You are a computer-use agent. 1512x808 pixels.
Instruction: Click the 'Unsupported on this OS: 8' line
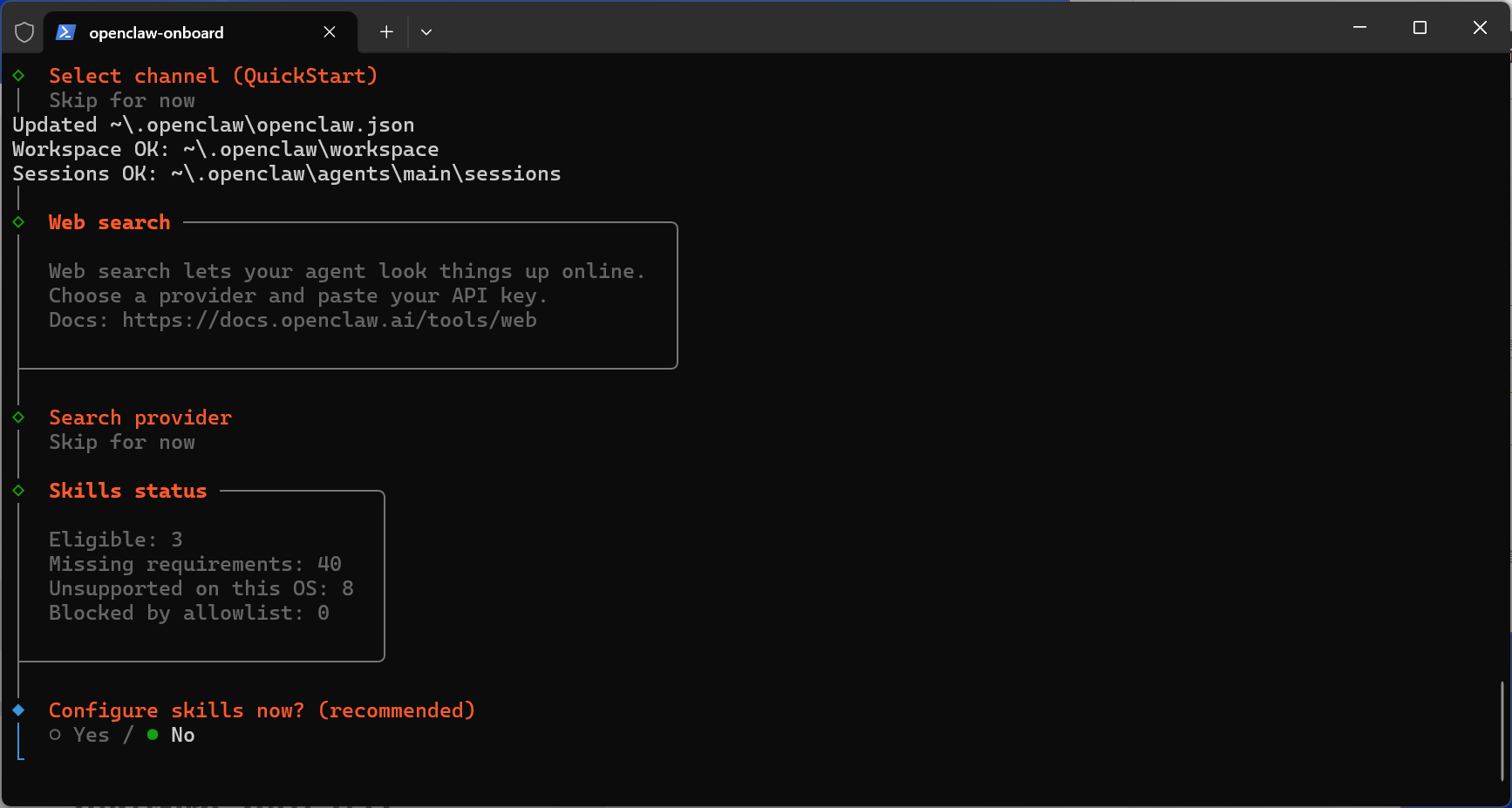(201, 588)
